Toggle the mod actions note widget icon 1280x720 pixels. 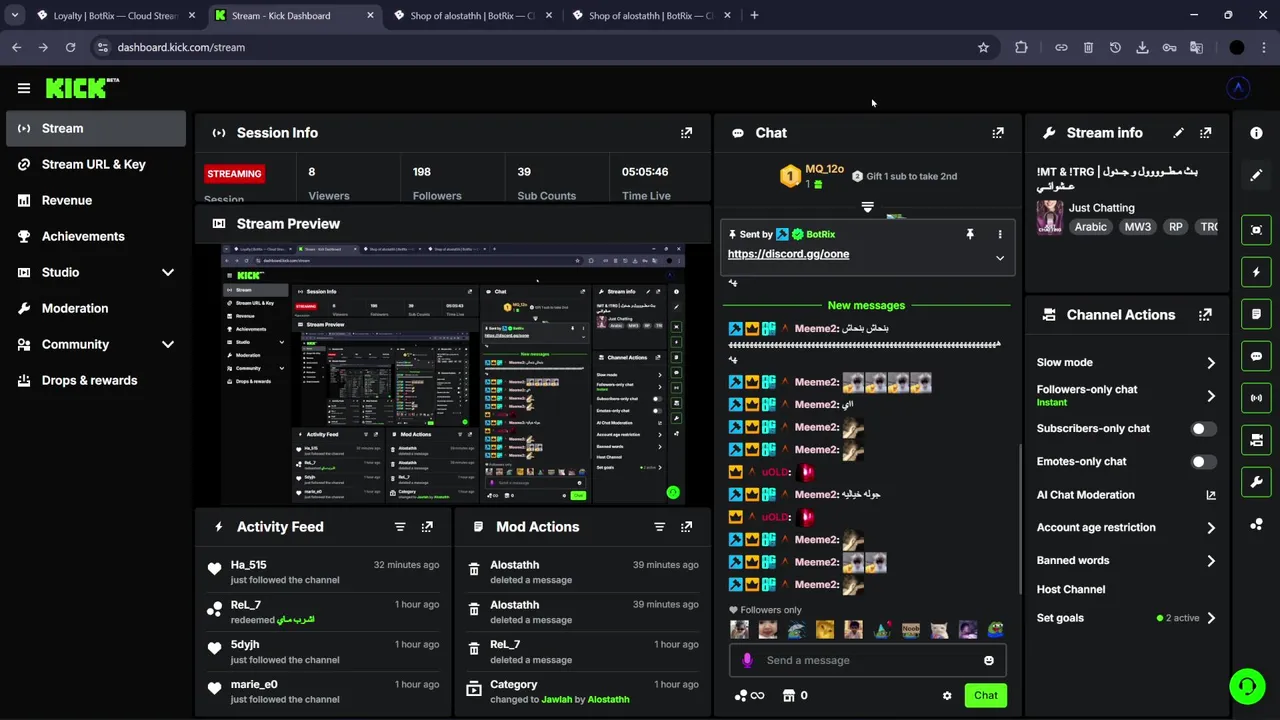[1256, 314]
